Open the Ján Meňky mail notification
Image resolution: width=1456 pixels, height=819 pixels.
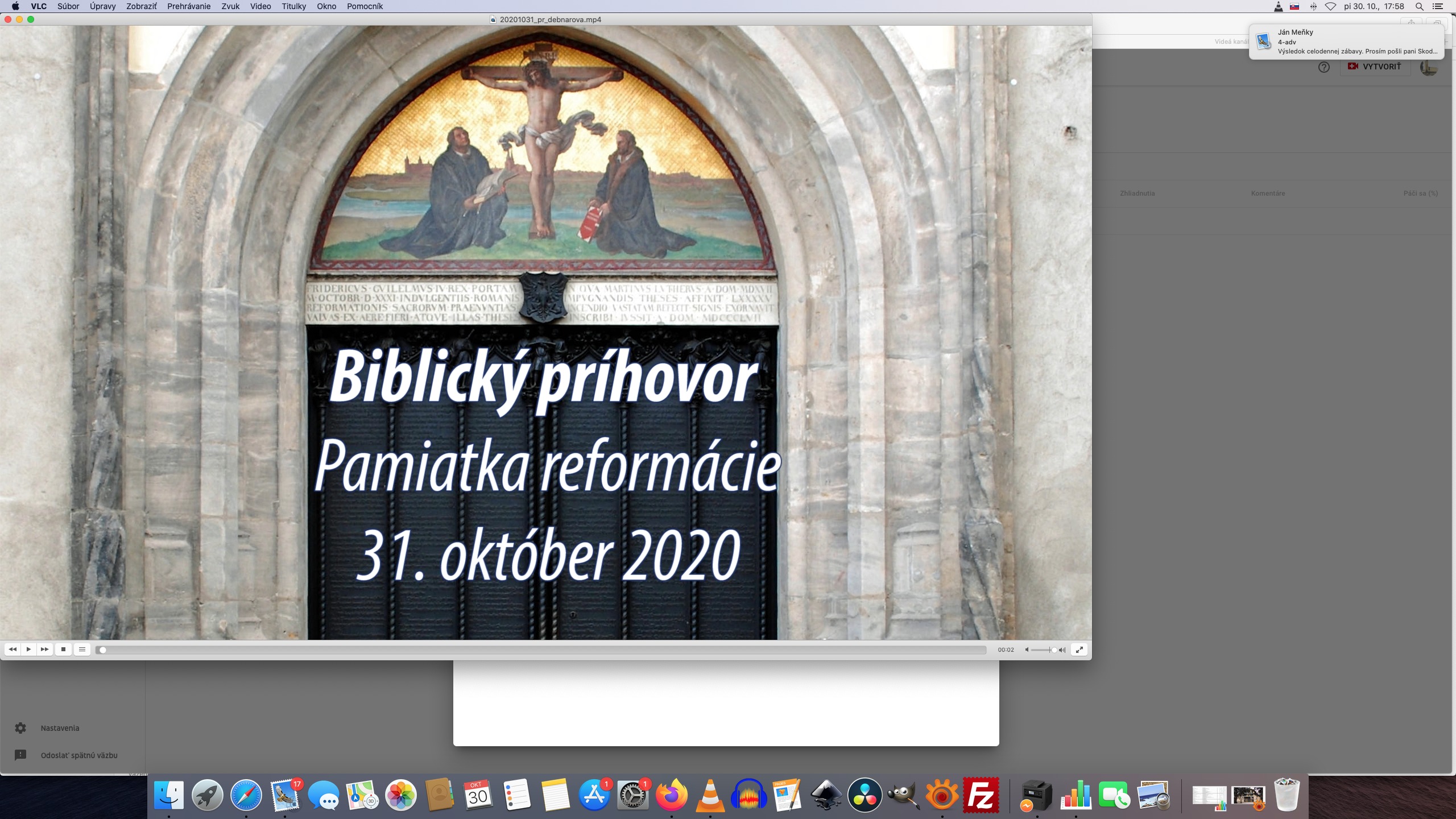pos(1346,42)
